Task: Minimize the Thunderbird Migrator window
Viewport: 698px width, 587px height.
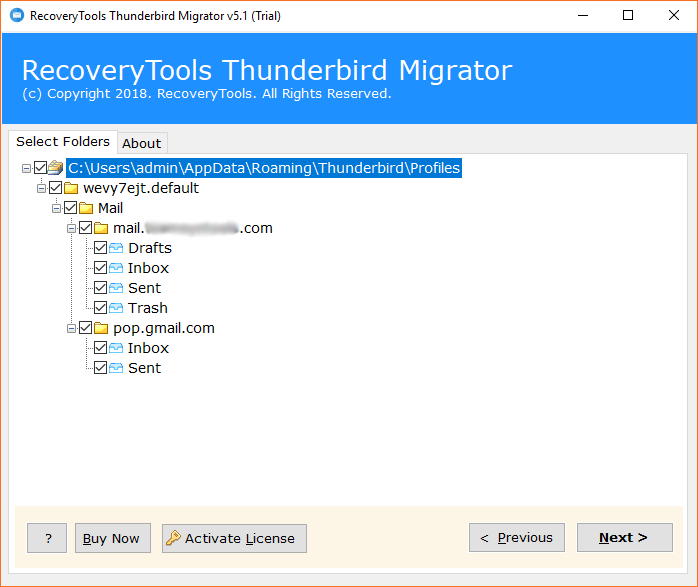Action: 583,16
